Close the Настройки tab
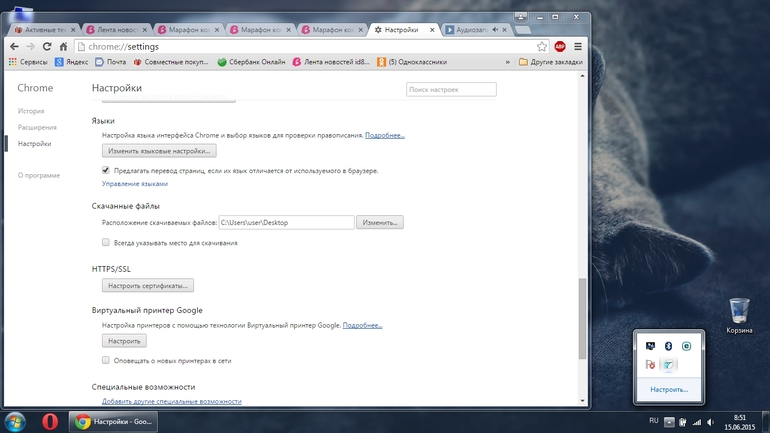This screenshot has height=433, width=770. click(432, 29)
